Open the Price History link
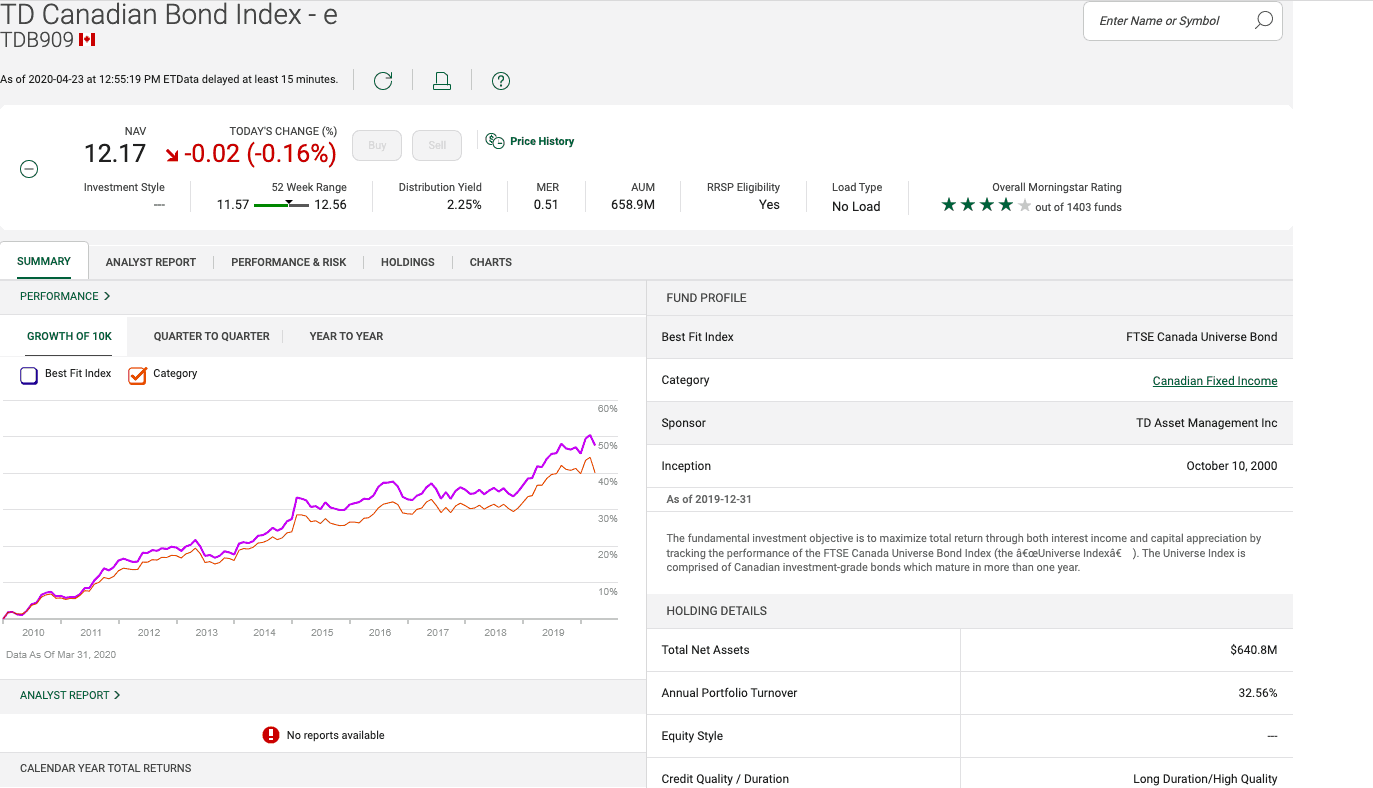Image resolution: width=1373 pixels, height=788 pixels. point(542,141)
